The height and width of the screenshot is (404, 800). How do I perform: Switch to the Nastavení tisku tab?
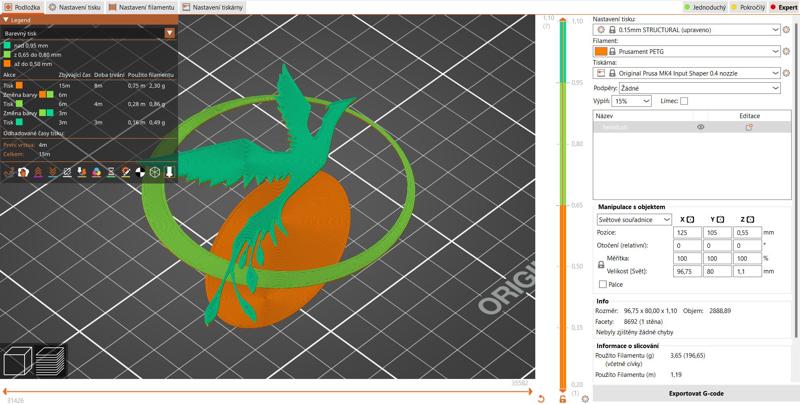[75, 8]
